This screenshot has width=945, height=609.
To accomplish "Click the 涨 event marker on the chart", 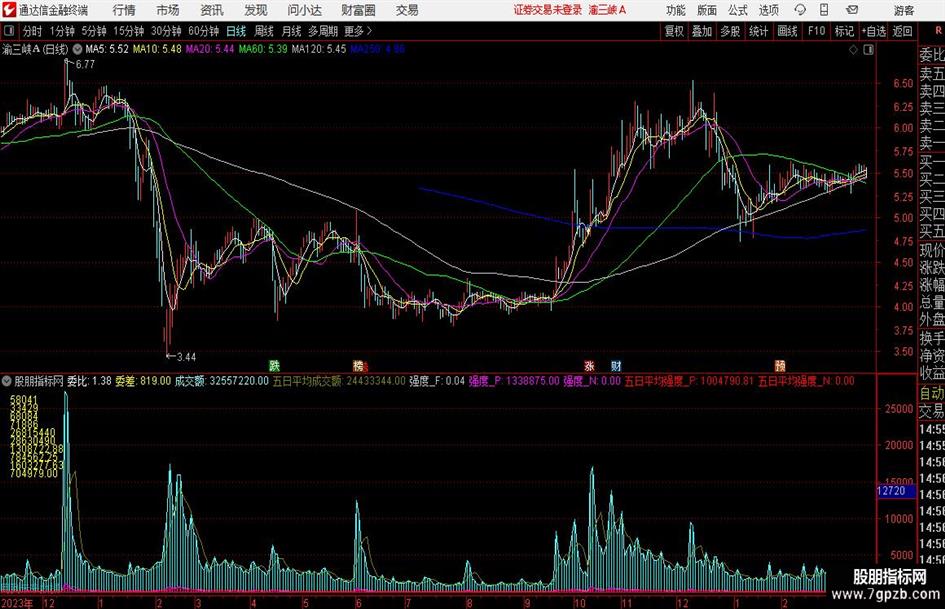I will [589, 365].
